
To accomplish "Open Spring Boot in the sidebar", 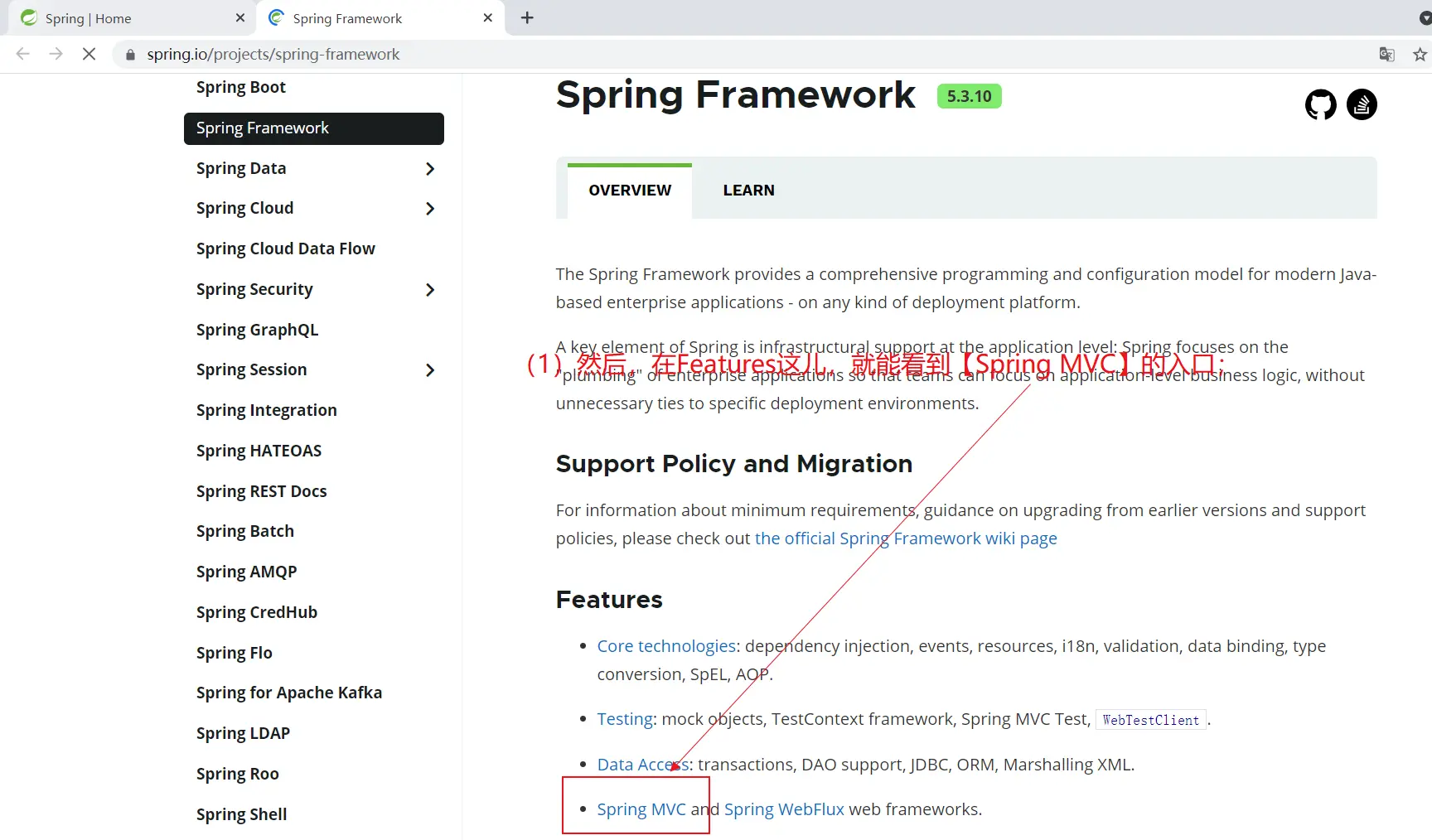I will (241, 87).
